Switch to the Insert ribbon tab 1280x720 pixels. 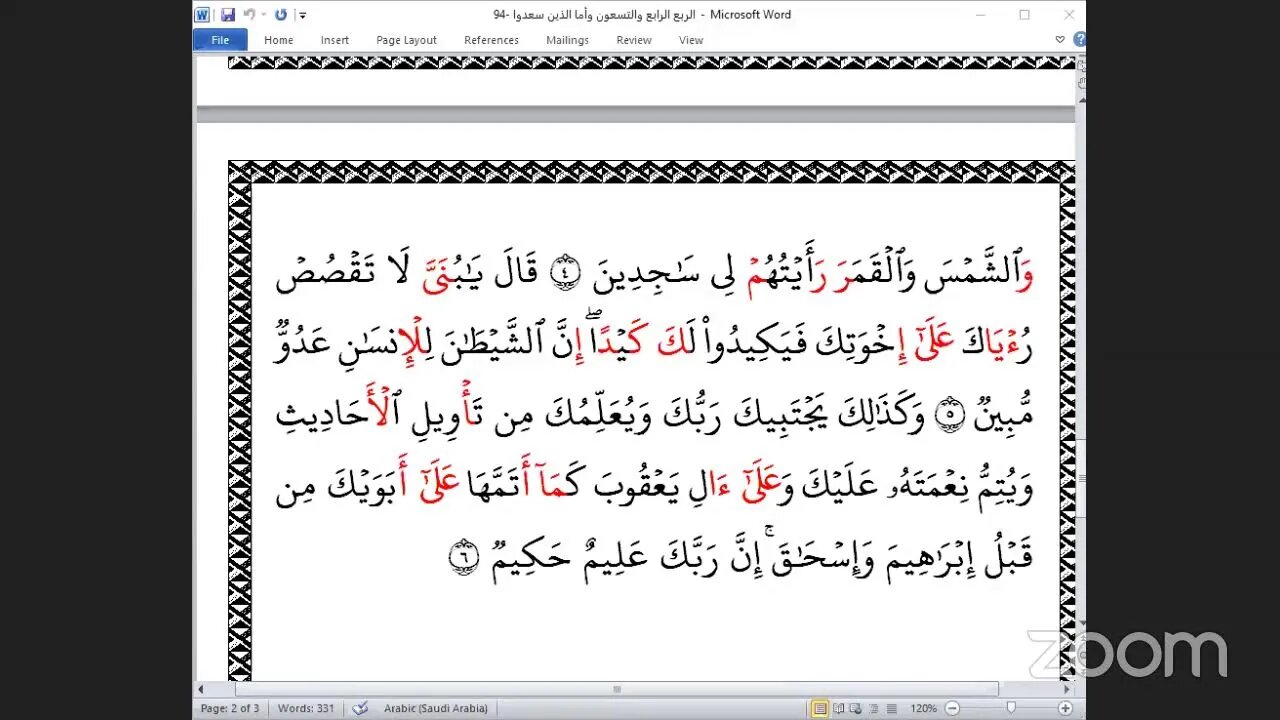coord(335,40)
